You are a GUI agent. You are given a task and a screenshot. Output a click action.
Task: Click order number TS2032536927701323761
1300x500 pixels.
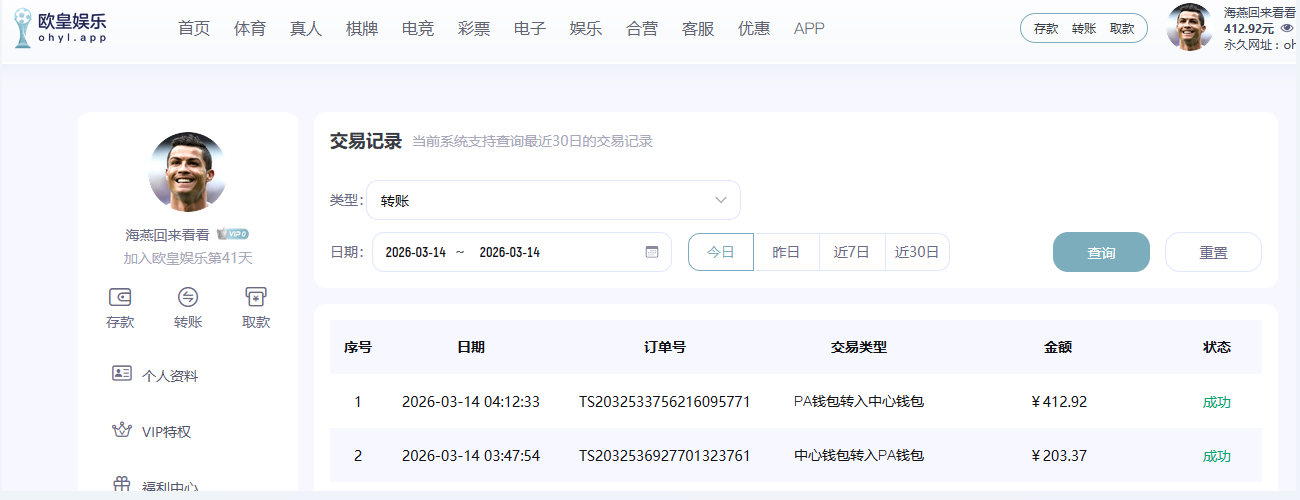[x=665, y=456]
